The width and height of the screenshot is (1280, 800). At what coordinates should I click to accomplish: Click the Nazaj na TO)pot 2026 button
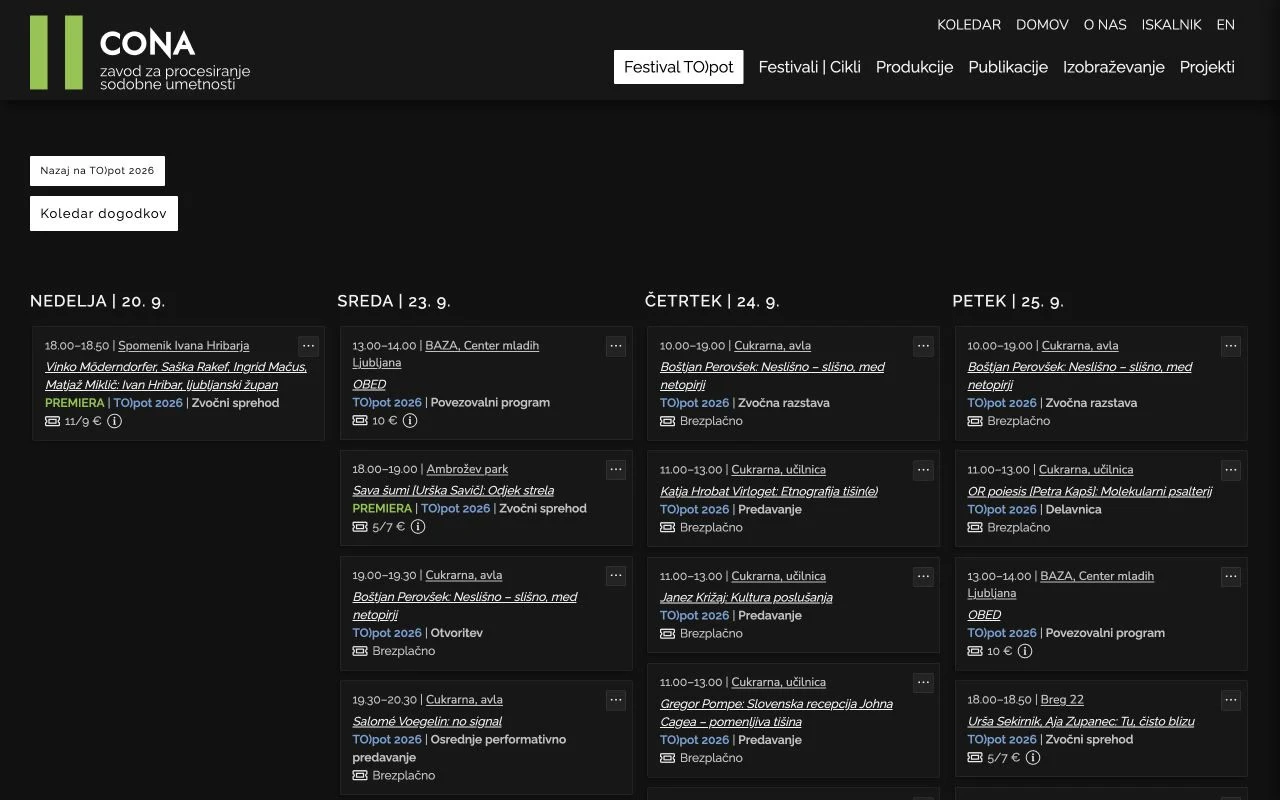[x=98, y=171]
